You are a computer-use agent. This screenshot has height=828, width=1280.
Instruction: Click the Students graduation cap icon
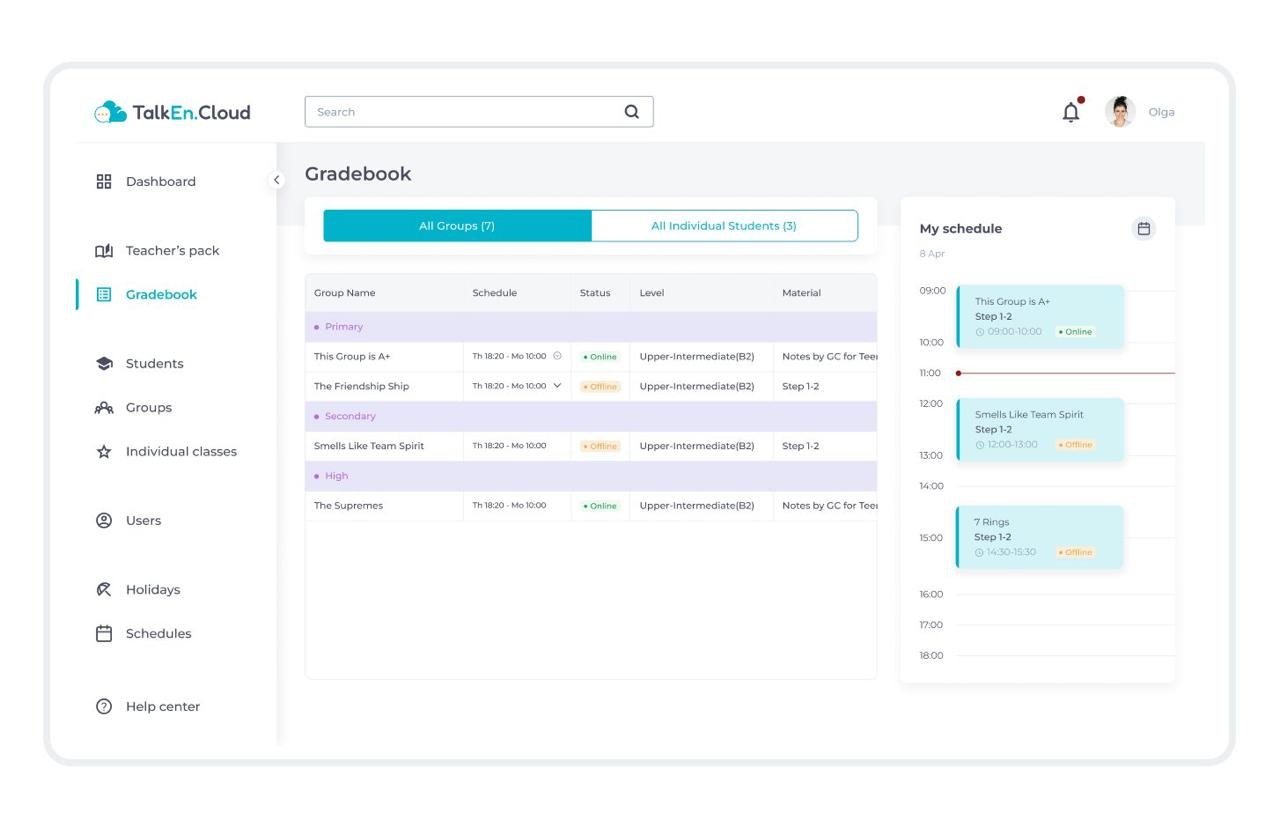point(104,363)
